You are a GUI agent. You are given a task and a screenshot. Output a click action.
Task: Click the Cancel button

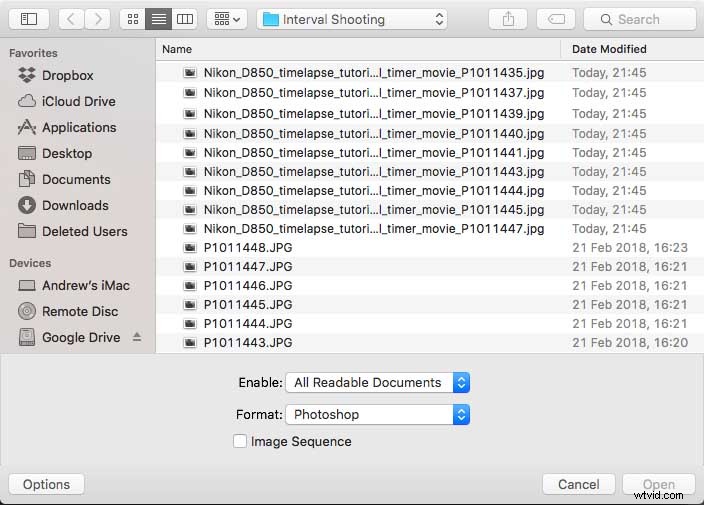578,484
